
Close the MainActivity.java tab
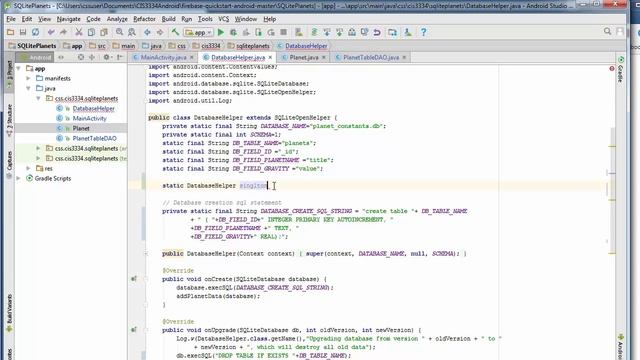point(192,58)
